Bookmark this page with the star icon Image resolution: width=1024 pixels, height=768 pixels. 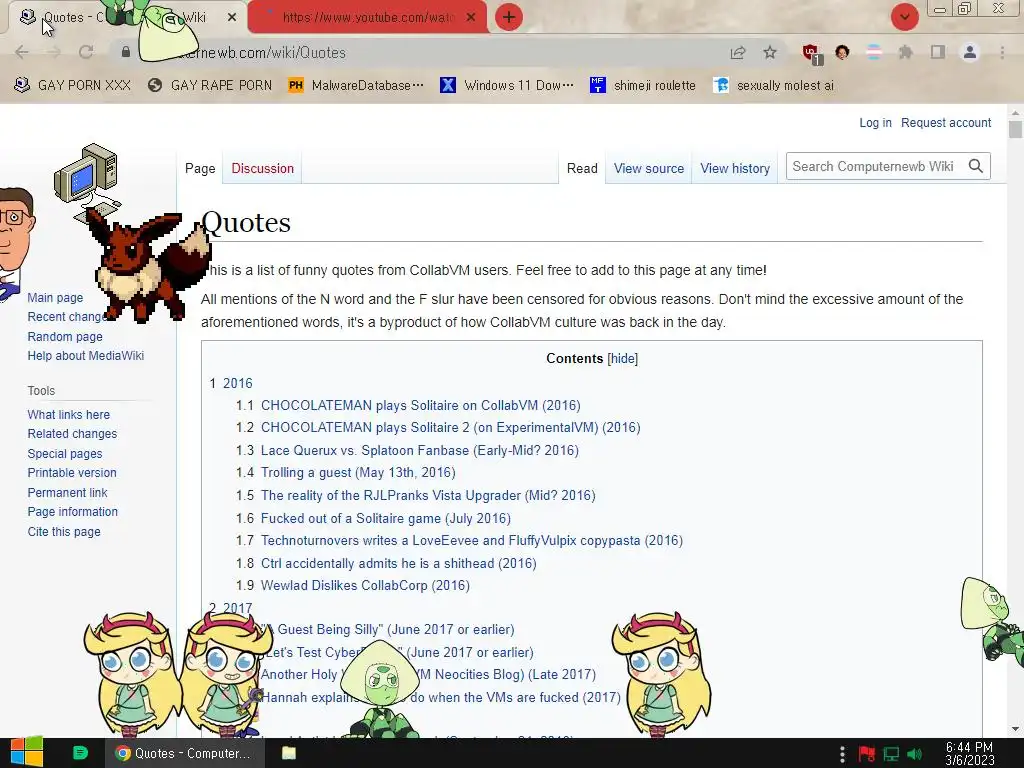click(771, 52)
